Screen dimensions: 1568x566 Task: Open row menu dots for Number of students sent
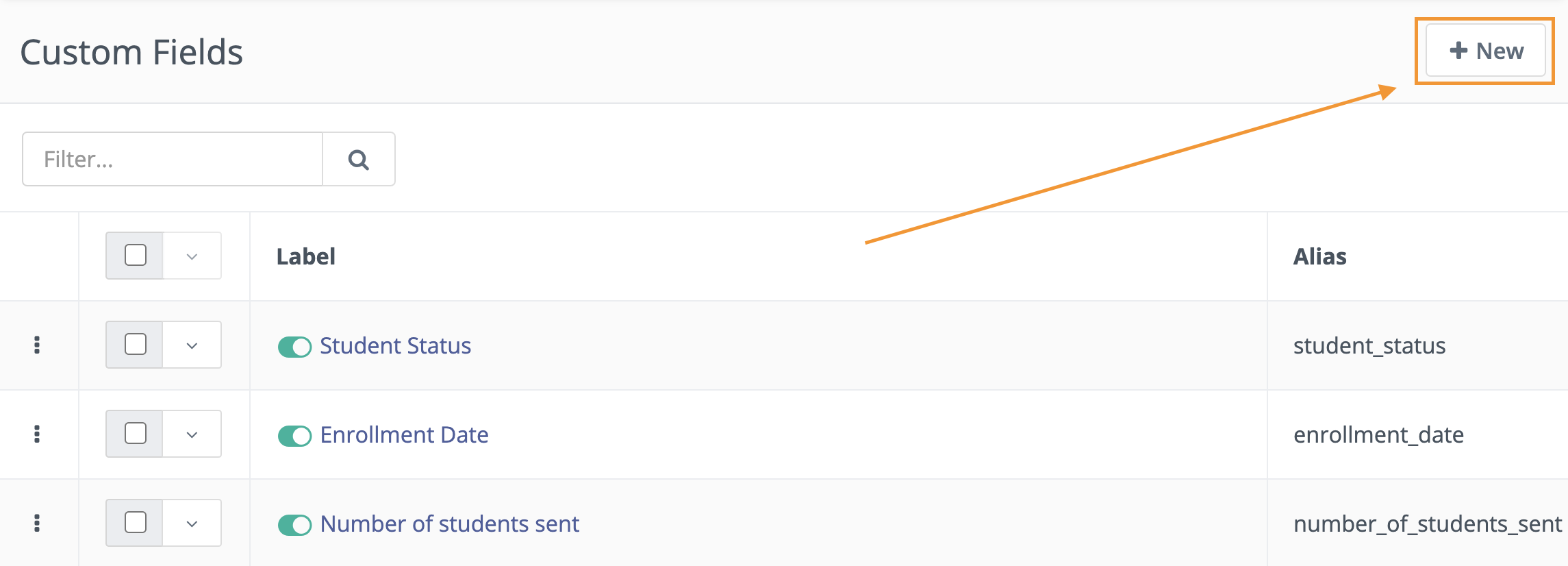37,523
